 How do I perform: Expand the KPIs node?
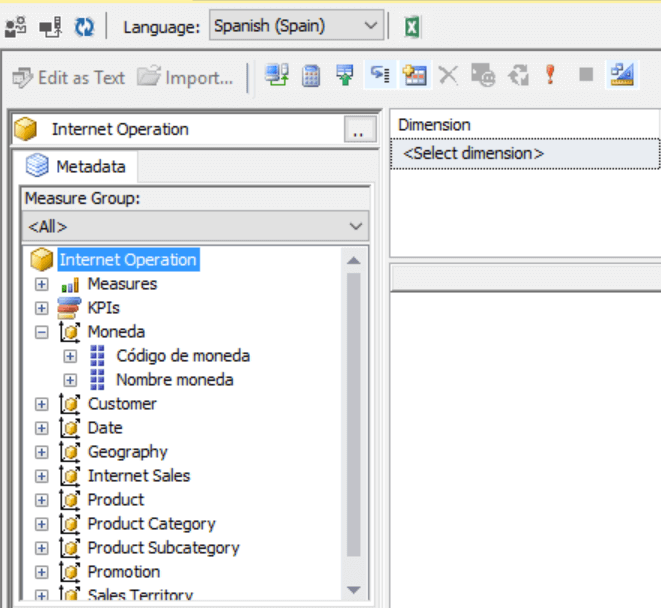click(x=41, y=308)
